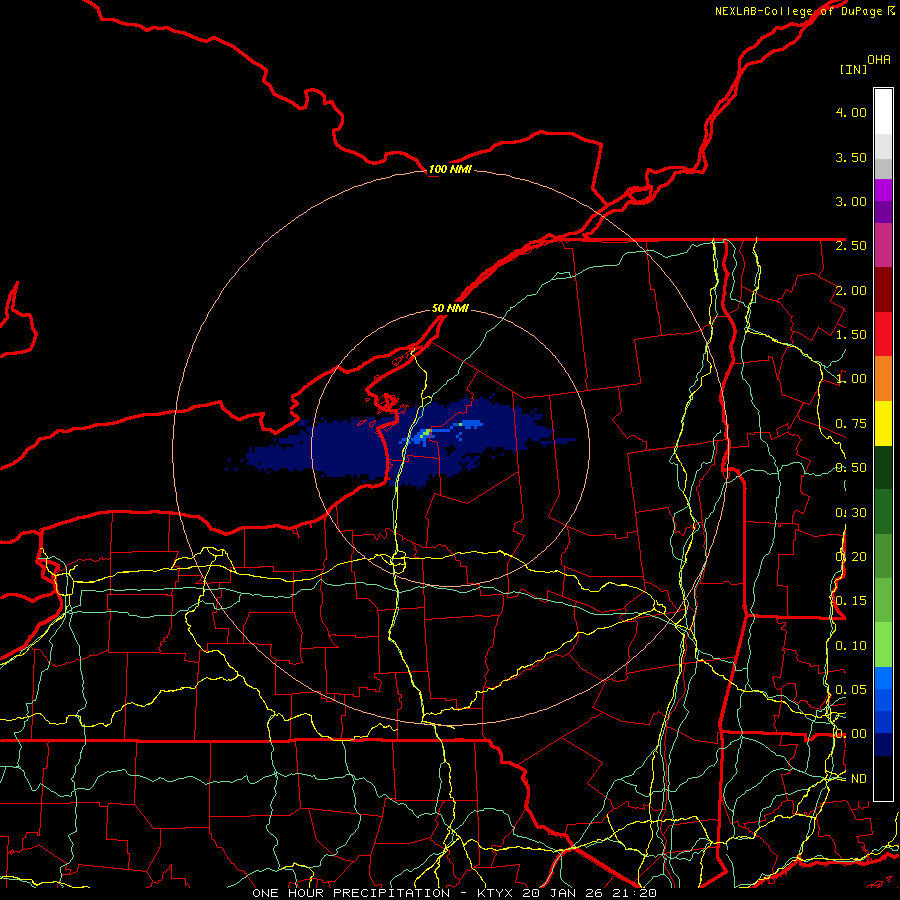900x900 pixels.
Task: Click the 4.00 legend value
Action: point(851,112)
